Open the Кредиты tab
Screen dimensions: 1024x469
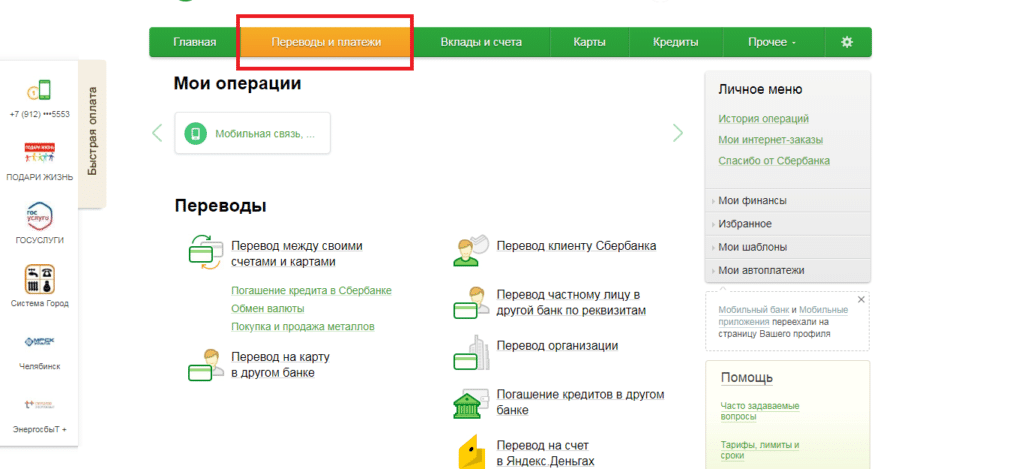[x=675, y=42]
